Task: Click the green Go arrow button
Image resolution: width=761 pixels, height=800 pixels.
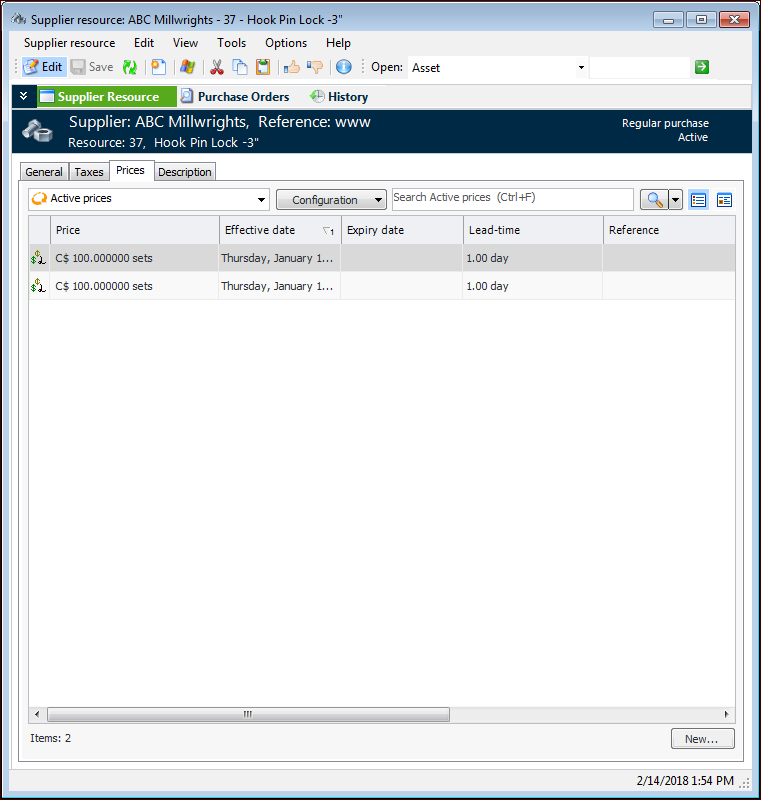Action: pyautogui.click(x=702, y=67)
